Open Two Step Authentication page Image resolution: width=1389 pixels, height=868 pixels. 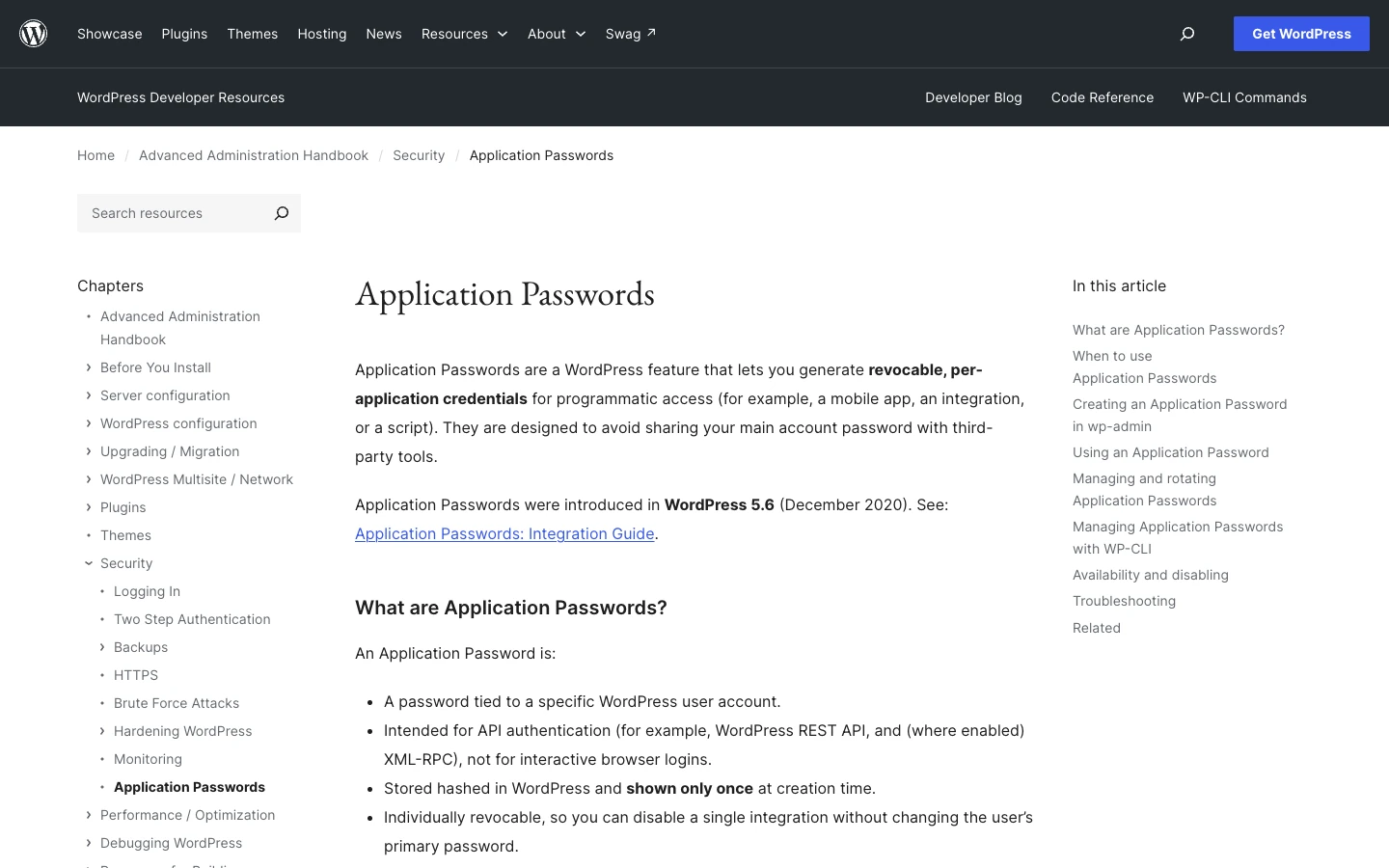point(192,619)
